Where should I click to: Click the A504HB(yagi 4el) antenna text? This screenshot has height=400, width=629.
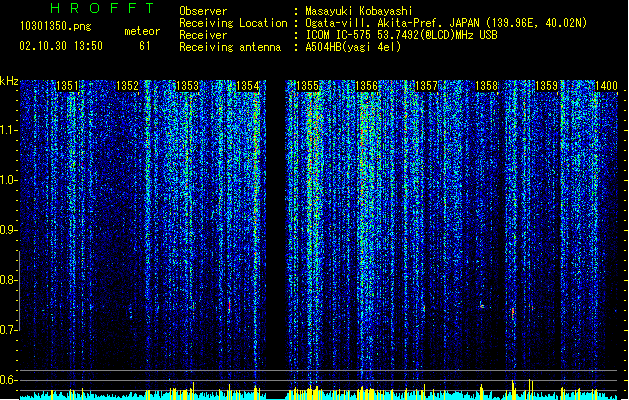[x=353, y=47]
